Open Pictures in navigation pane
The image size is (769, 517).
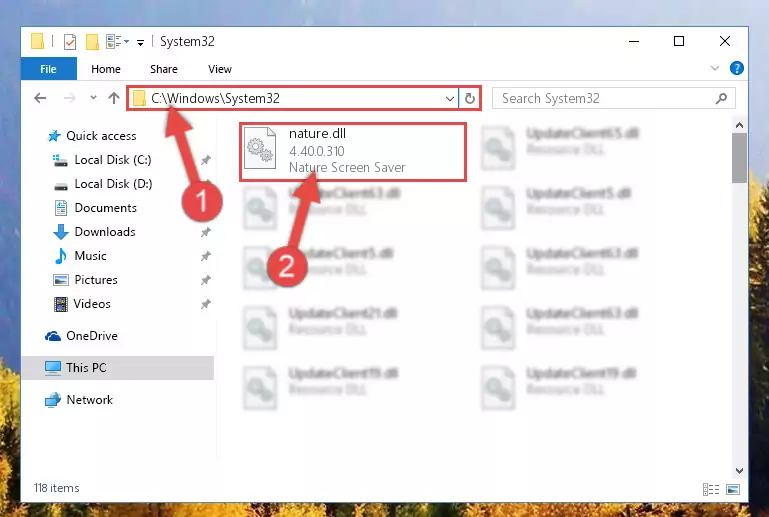[x=96, y=280]
